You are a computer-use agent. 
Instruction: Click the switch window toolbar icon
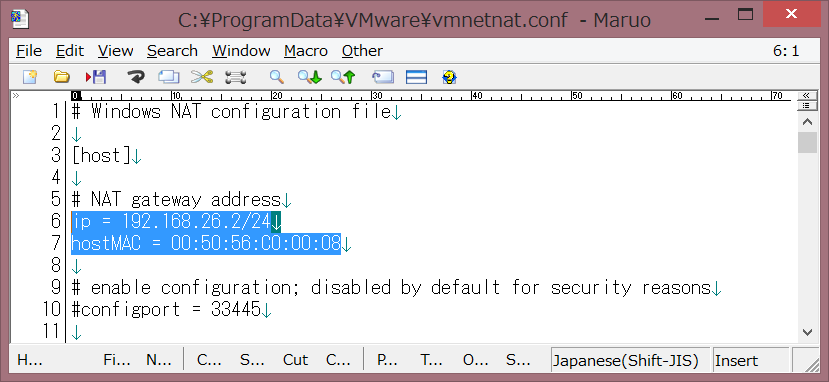click(x=383, y=77)
